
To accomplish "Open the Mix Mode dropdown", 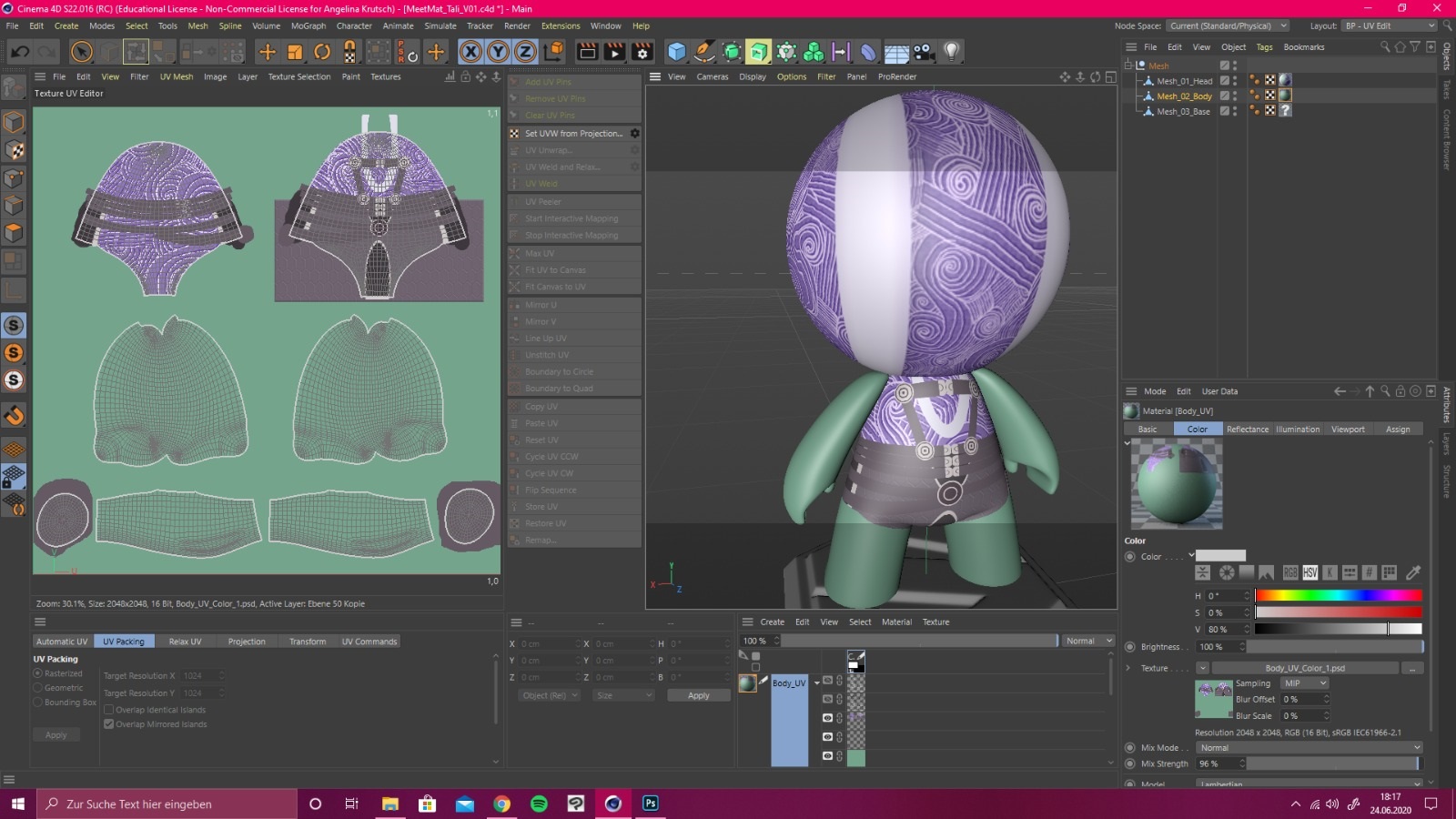I will pos(1308,748).
